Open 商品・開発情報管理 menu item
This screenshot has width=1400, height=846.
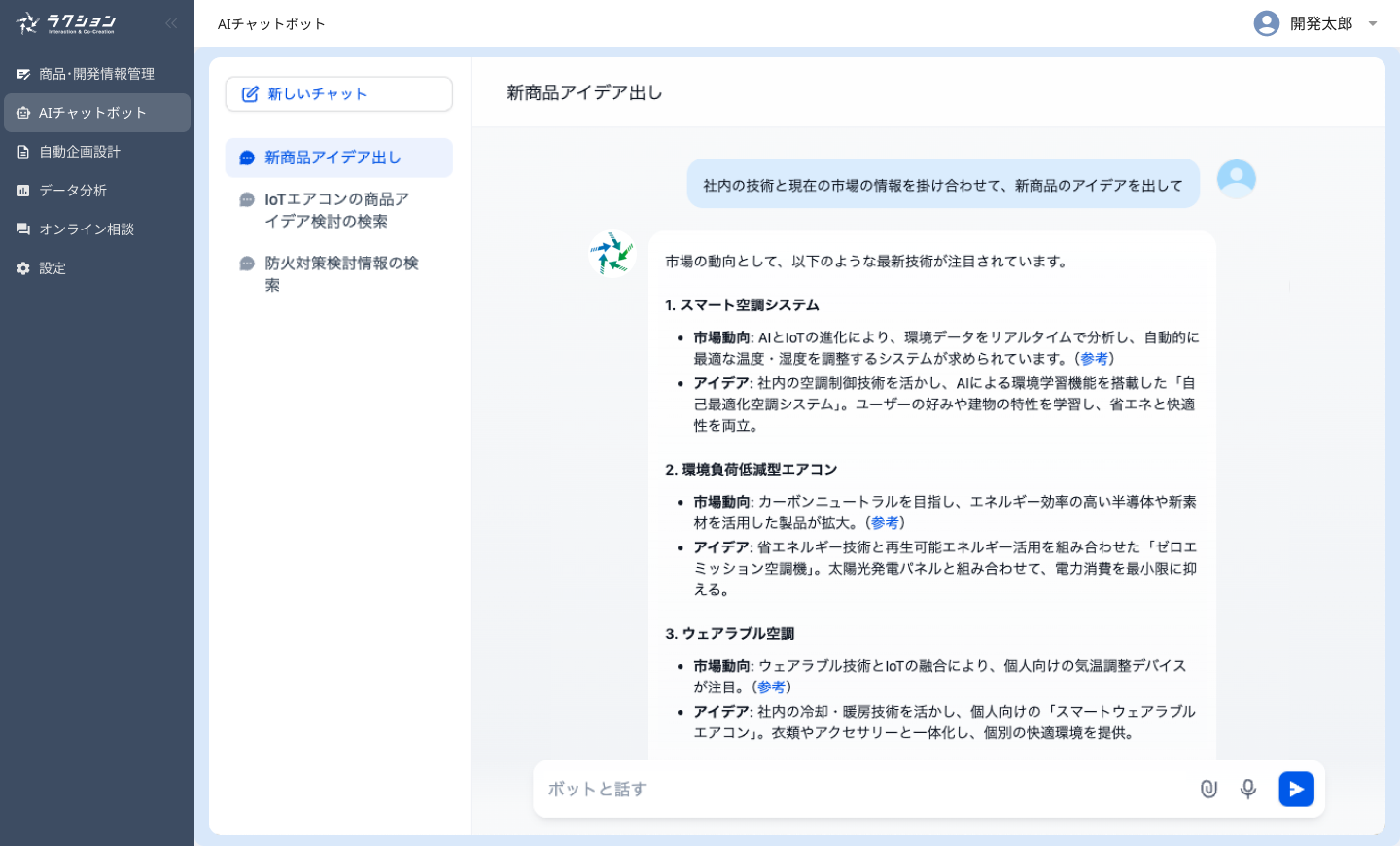click(97, 74)
